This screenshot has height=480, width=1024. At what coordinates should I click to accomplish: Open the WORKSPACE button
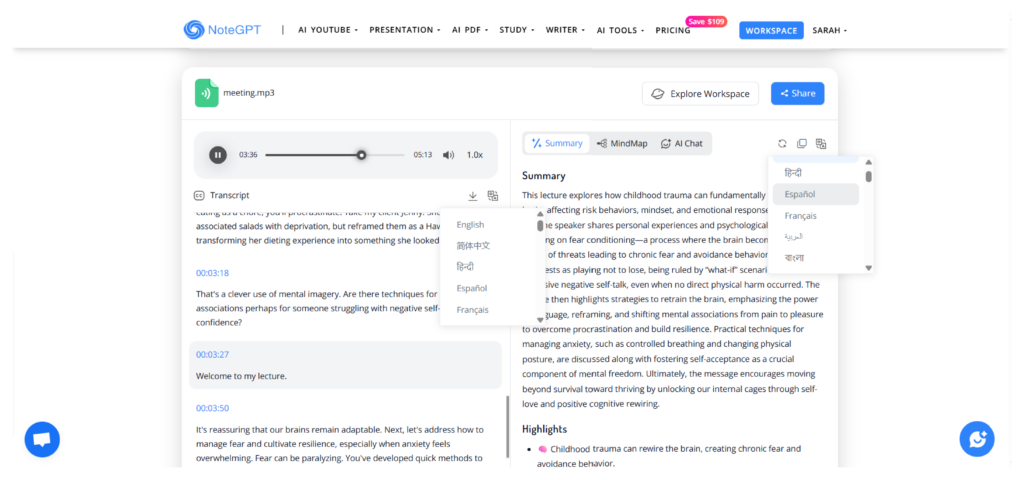tap(771, 30)
